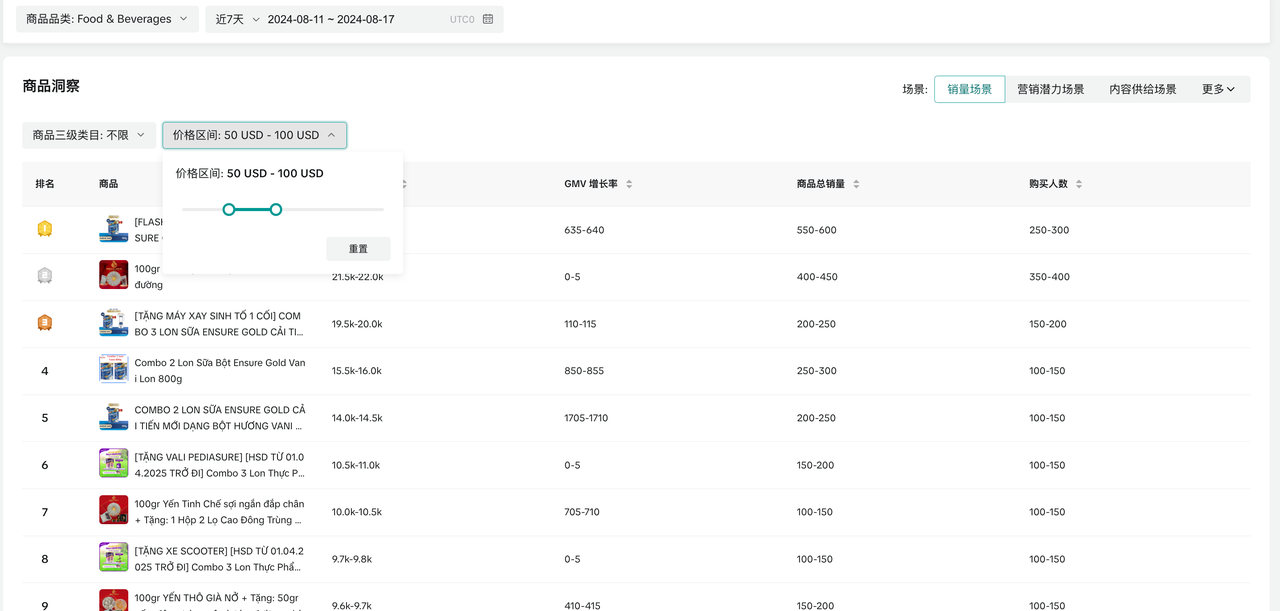This screenshot has width=1280, height=611.
Task: Expand the 更多 scenario menu
Action: (x=1218, y=89)
